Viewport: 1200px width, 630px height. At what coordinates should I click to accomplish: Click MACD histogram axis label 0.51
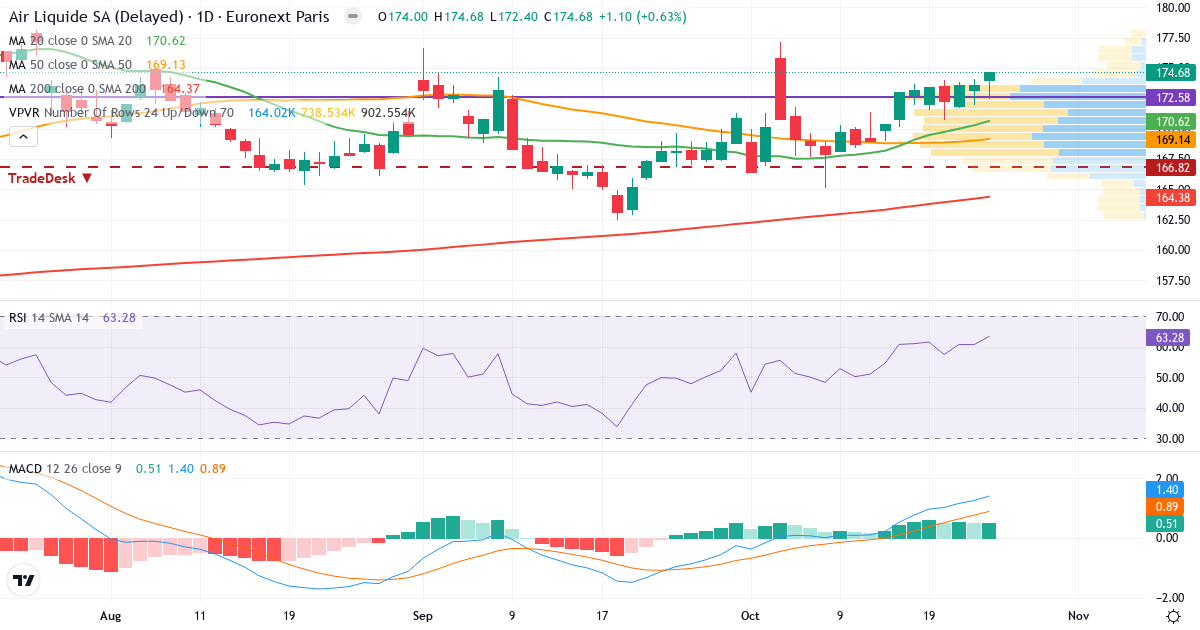click(1166, 523)
